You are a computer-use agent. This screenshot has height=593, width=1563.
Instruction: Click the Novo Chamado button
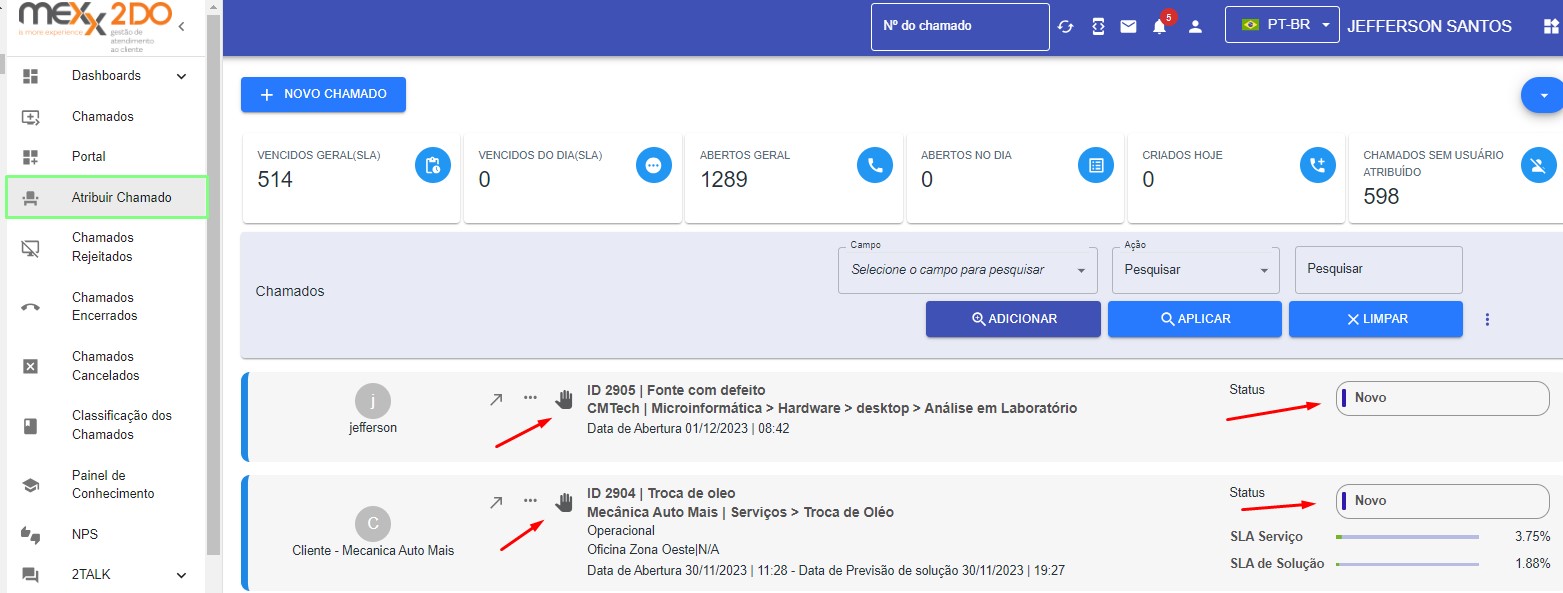coord(323,94)
